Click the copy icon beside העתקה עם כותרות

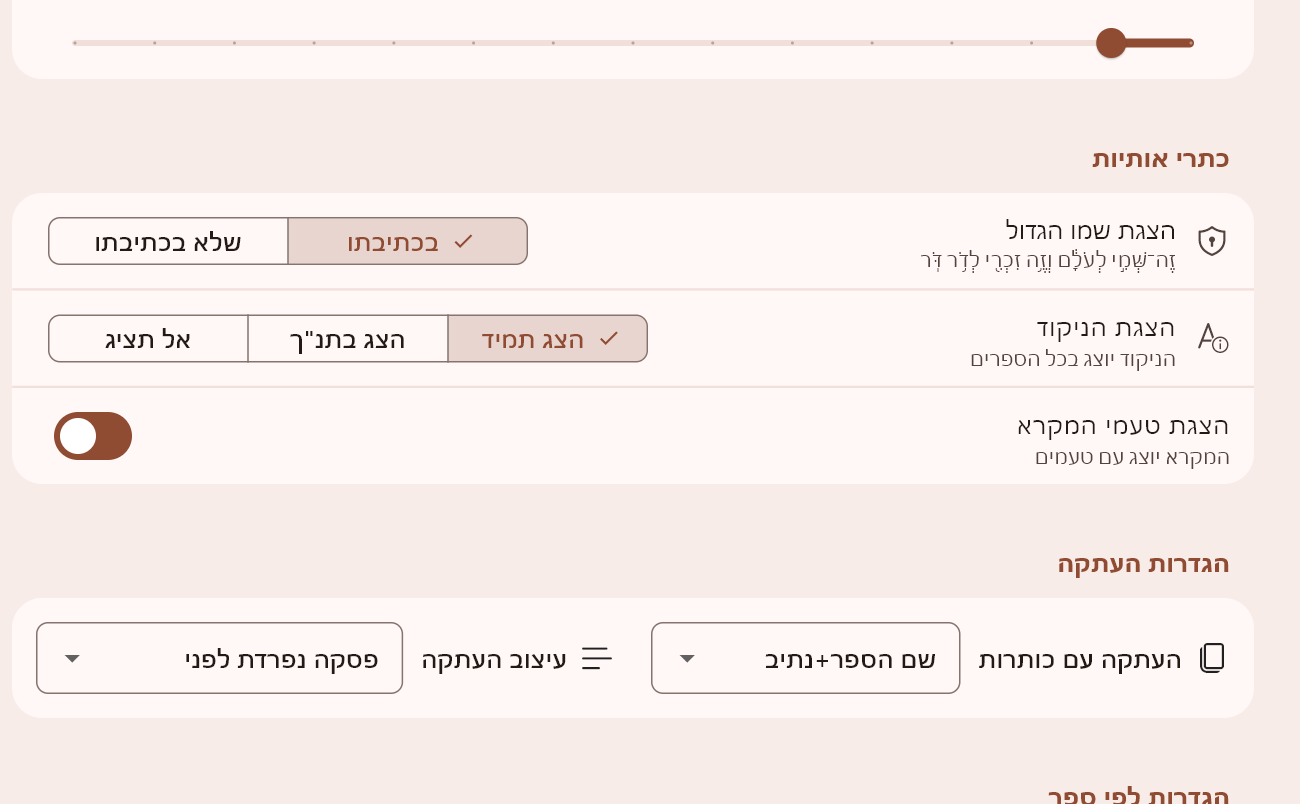point(1212,658)
